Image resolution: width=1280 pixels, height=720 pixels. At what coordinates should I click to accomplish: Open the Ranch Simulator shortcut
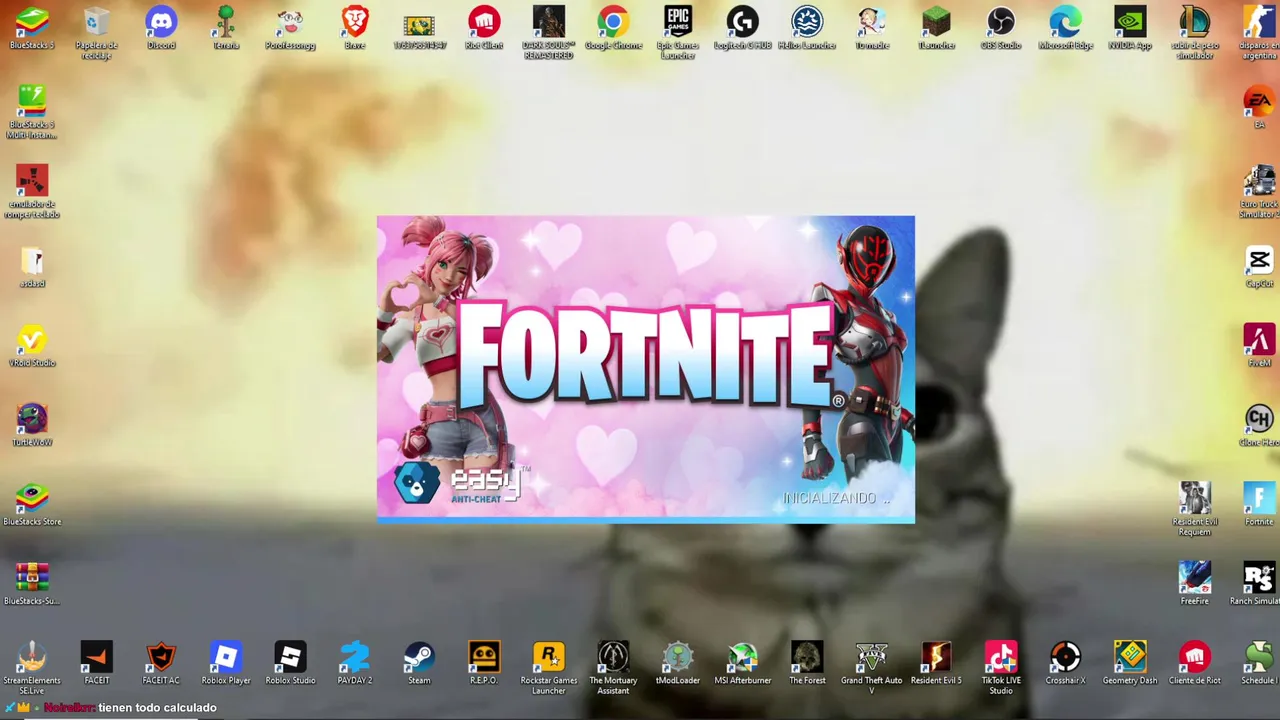[1256, 583]
